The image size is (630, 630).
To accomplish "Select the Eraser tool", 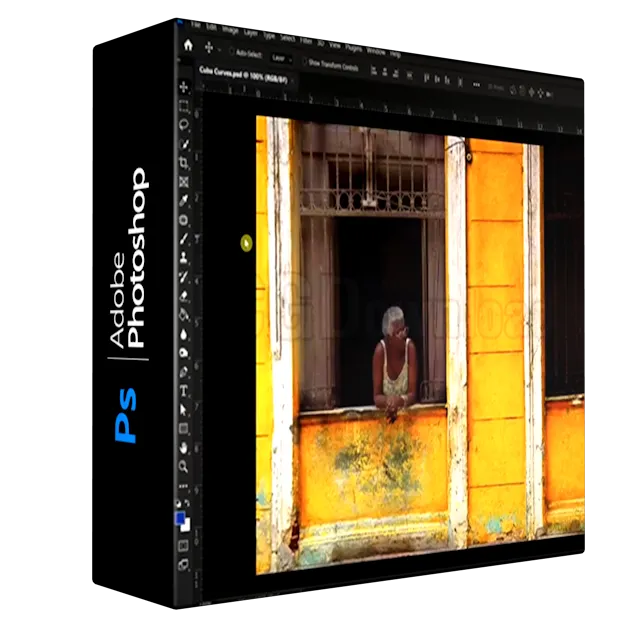I will pos(184,296).
